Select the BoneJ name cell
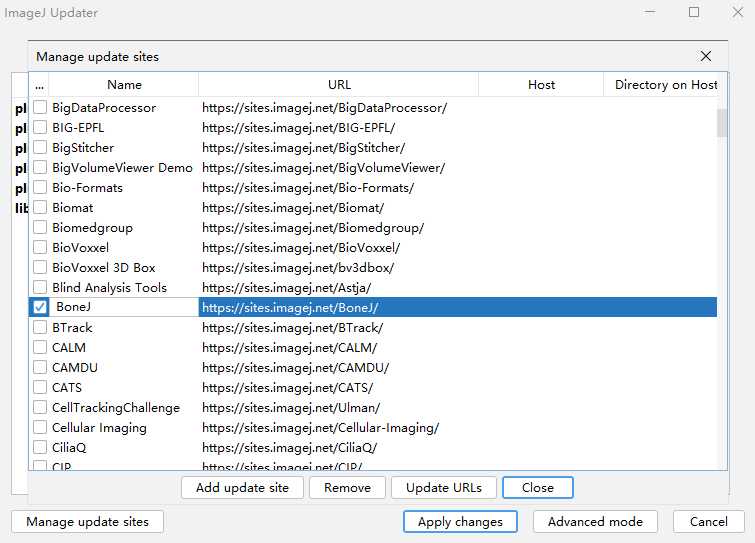Viewport: 755px width, 543px height. point(123,307)
